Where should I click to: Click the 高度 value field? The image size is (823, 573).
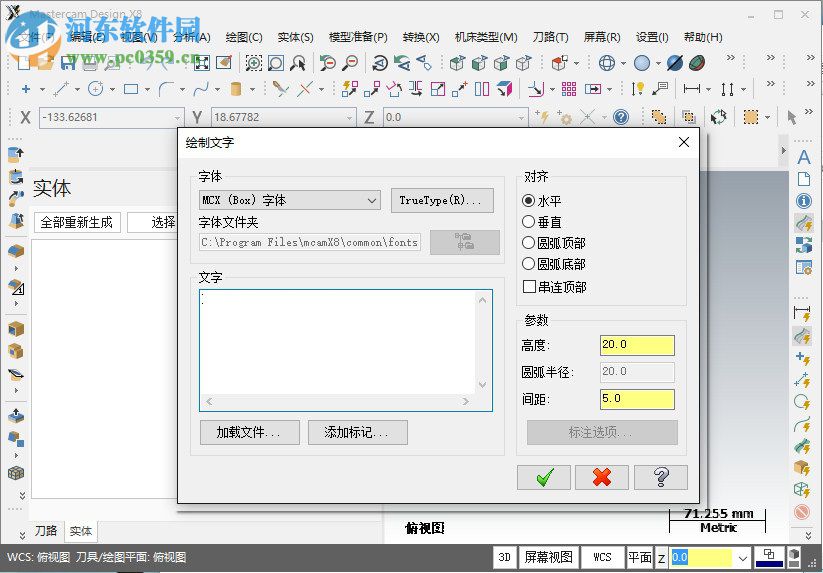[x=637, y=345]
